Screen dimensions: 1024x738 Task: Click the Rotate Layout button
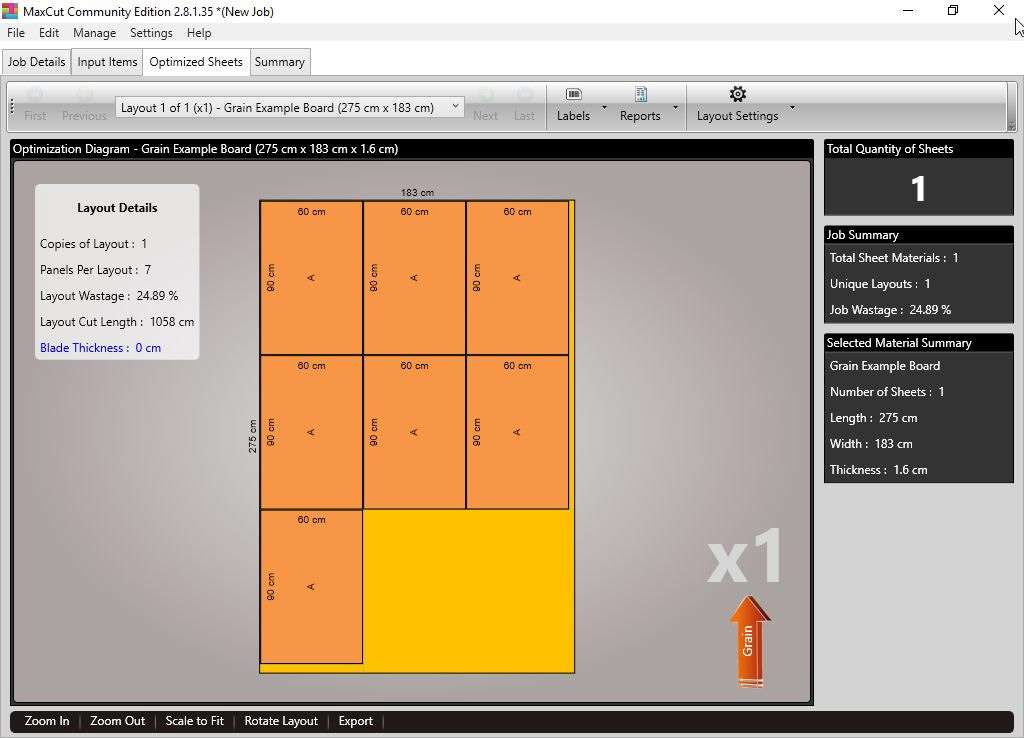coord(281,721)
